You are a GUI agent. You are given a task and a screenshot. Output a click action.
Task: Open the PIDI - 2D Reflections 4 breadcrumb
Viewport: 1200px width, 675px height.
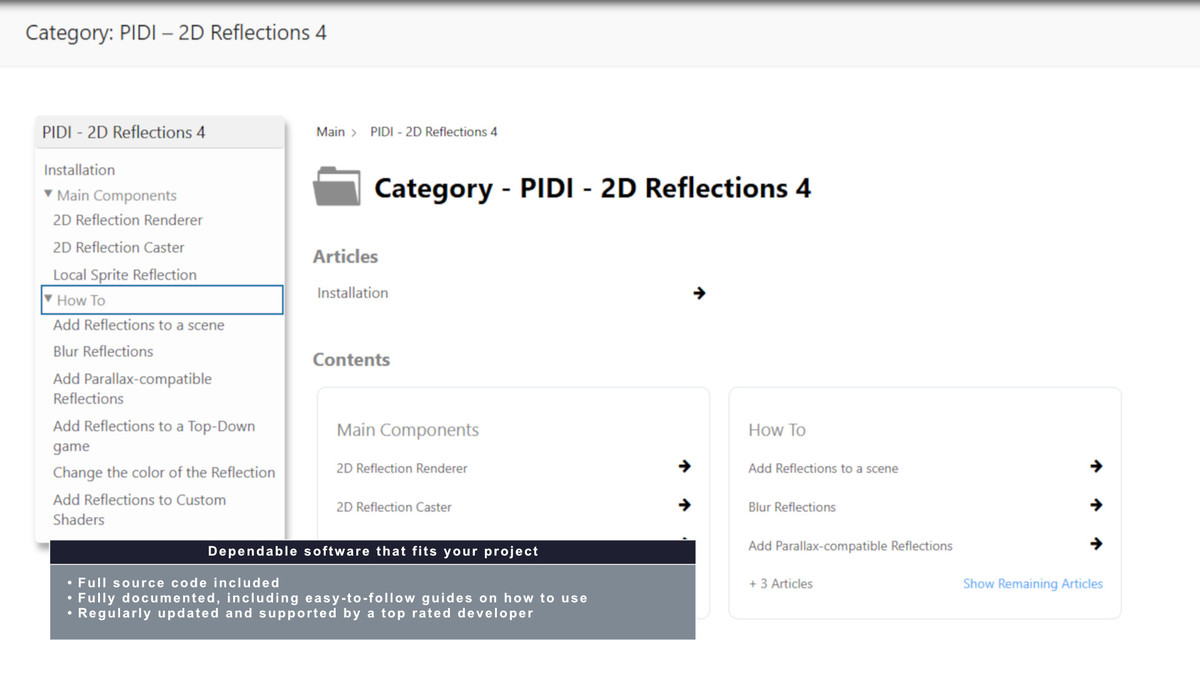(433, 131)
